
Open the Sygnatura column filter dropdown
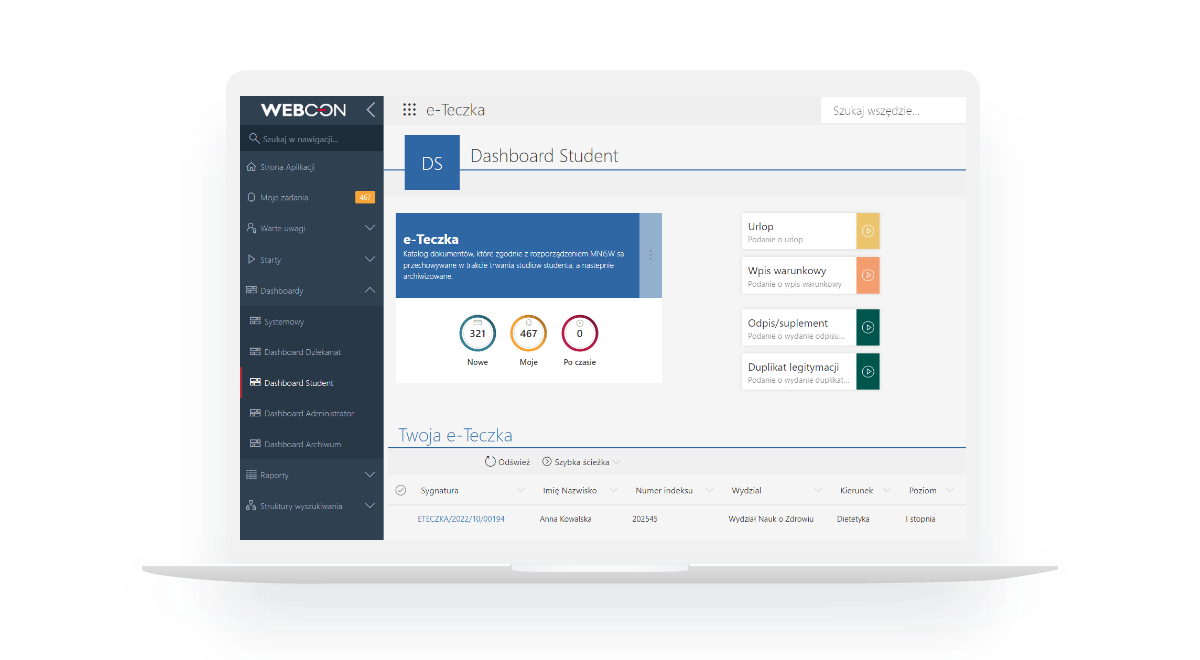[x=520, y=491]
